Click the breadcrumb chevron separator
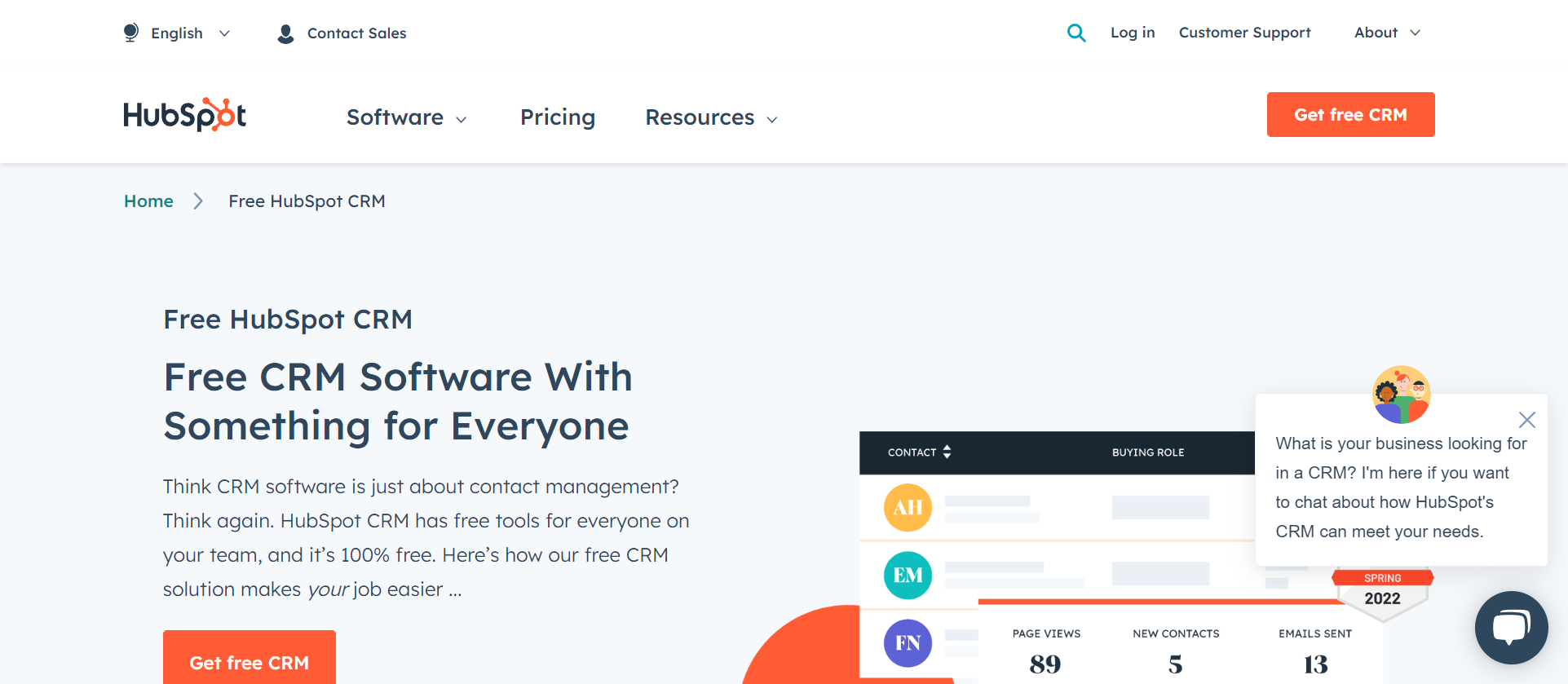 (x=198, y=201)
